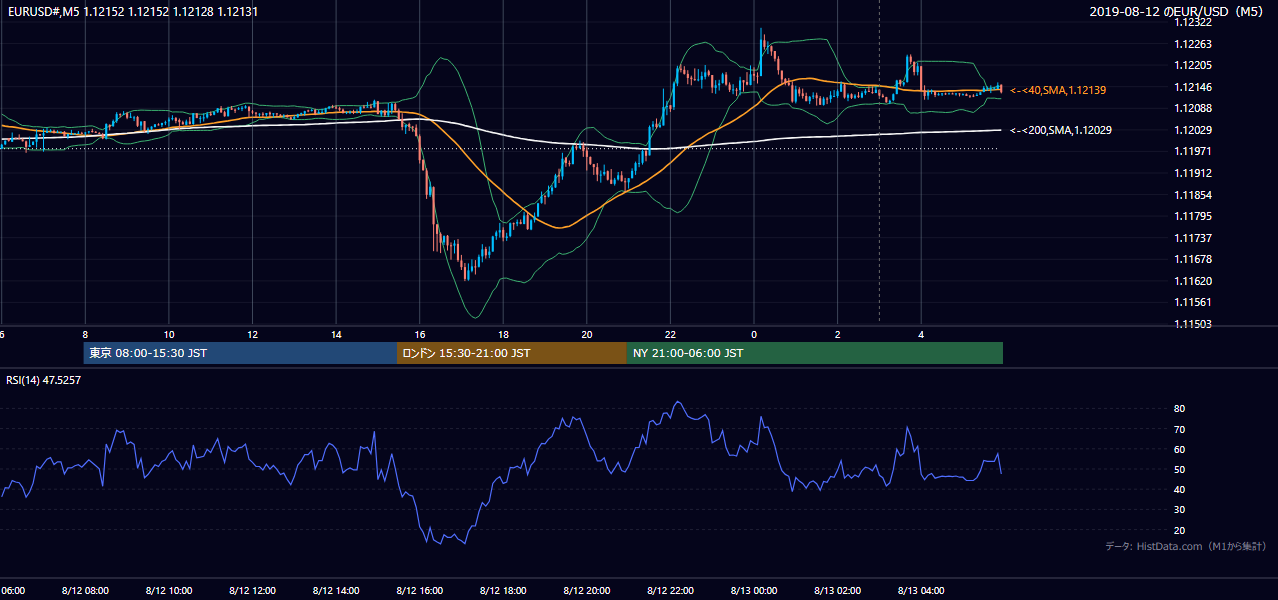
Task: Click RSI scale value 60
Action: click(1180, 449)
